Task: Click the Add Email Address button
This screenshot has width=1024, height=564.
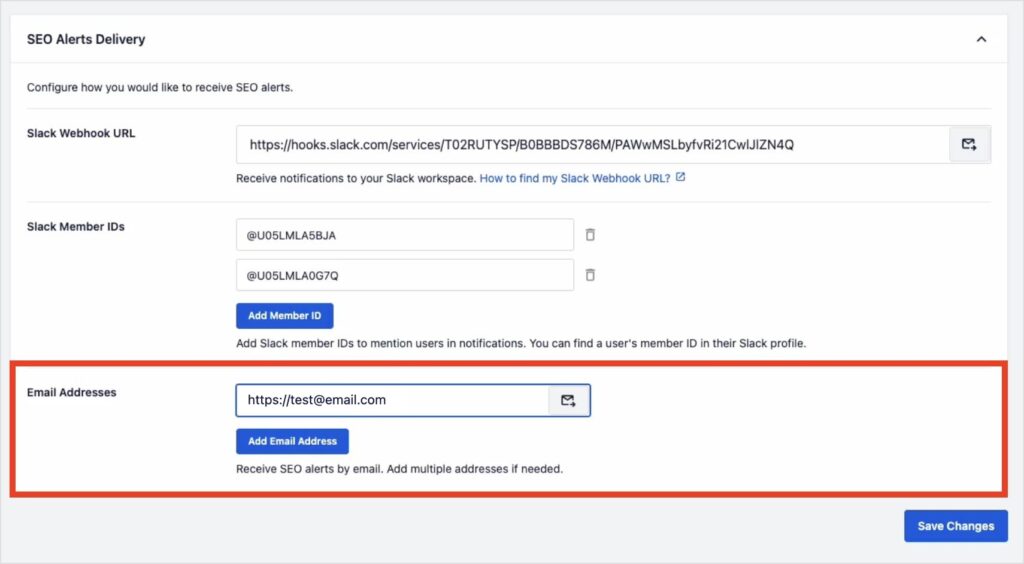Action: click(x=292, y=441)
